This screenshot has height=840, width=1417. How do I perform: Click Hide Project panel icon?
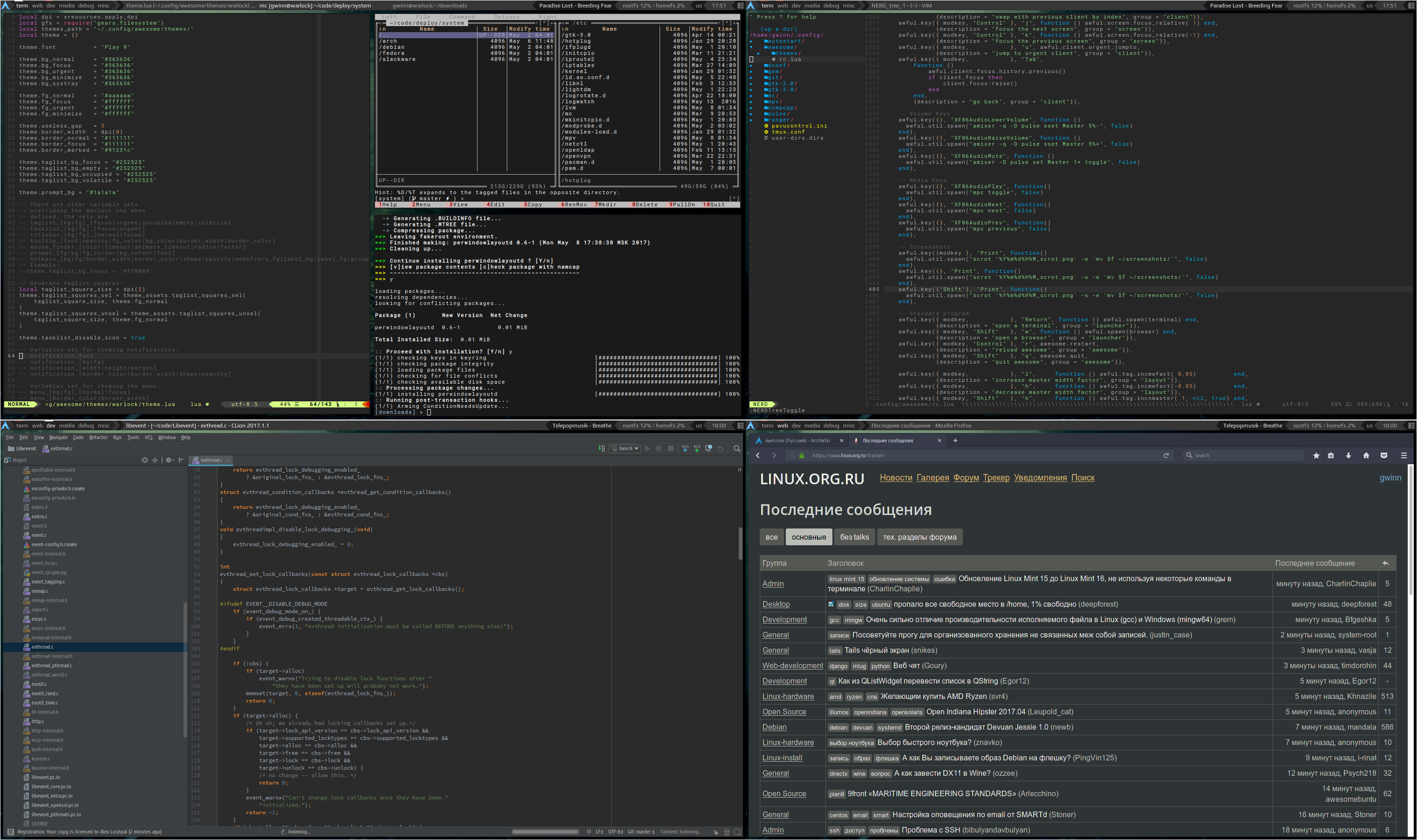pos(181,460)
